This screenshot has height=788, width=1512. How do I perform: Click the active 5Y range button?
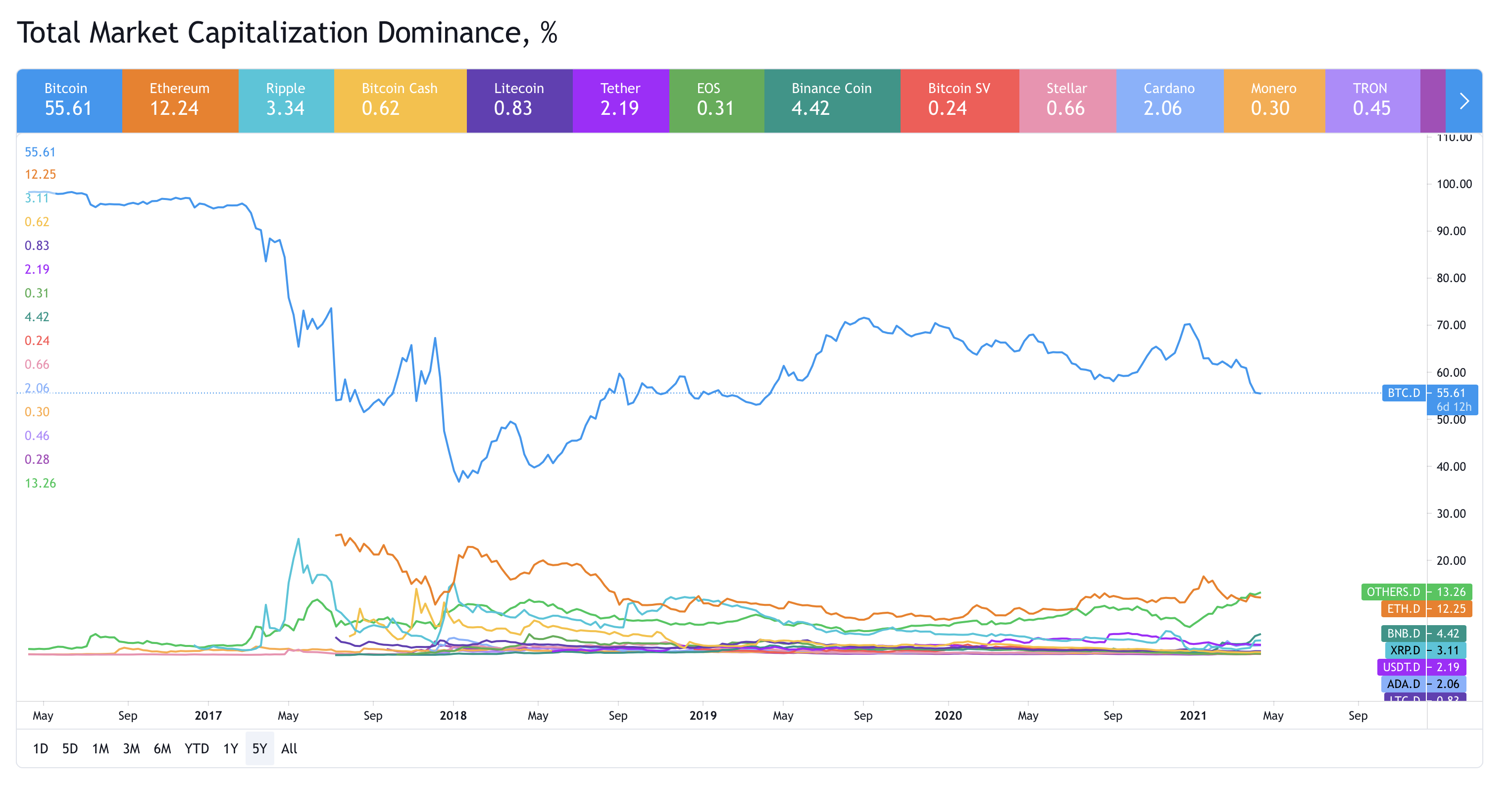tap(259, 749)
